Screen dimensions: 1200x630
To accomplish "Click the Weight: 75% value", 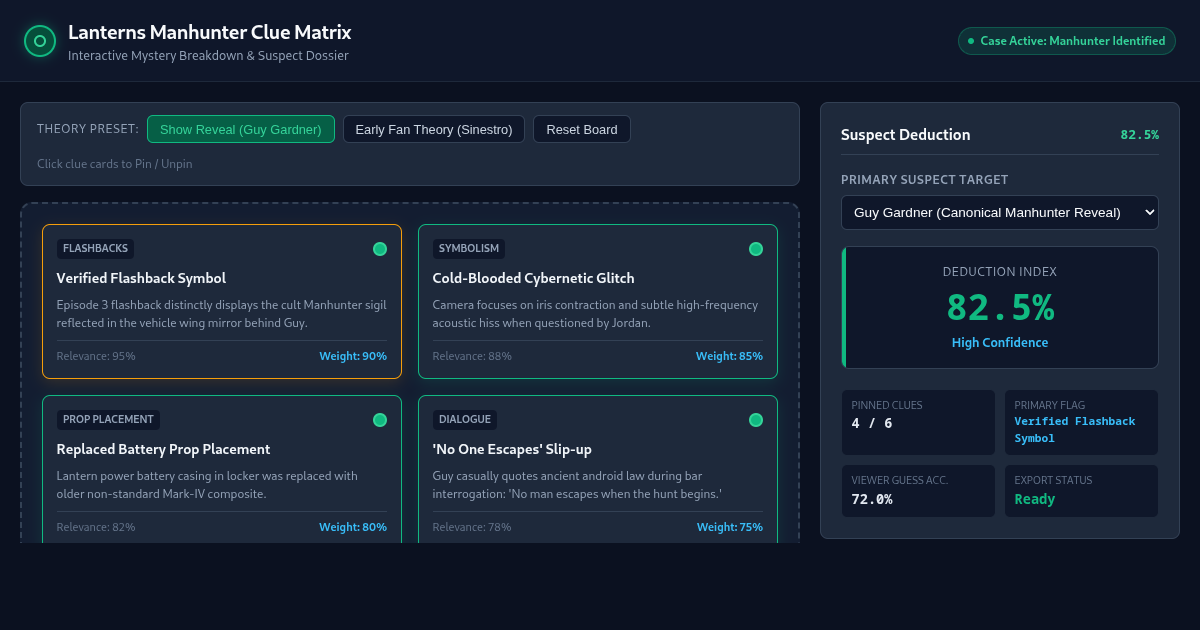I will click(x=729, y=527).
